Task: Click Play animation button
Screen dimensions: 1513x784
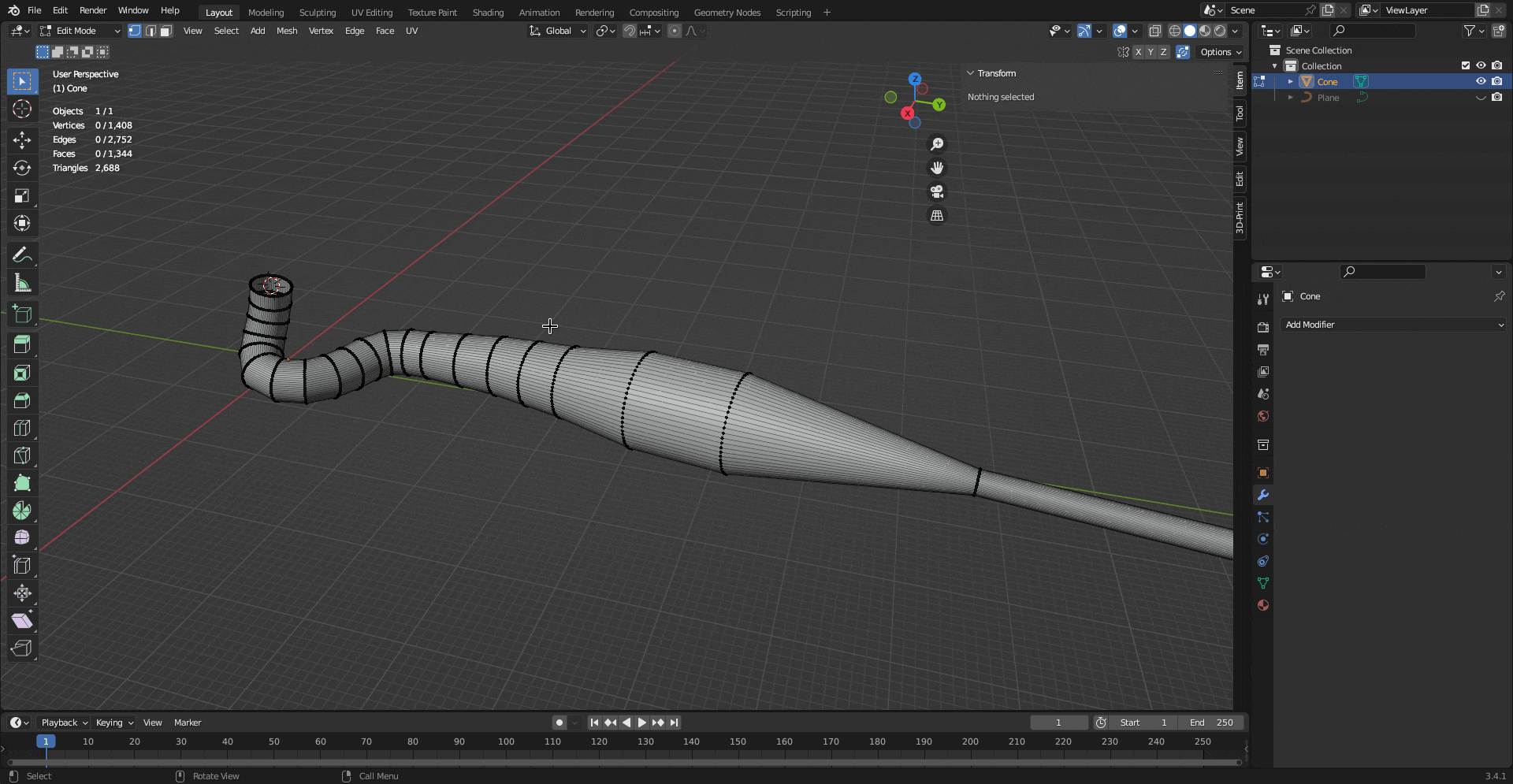Action: (x=641, y=723)
